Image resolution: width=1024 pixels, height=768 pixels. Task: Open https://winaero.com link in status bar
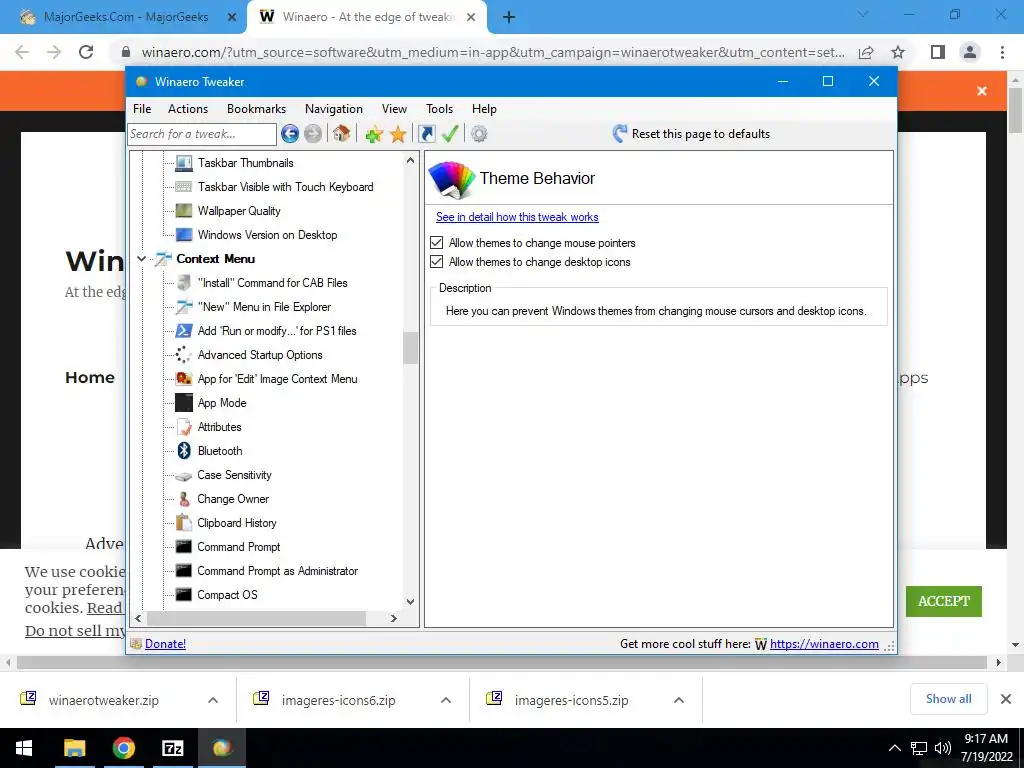tap(824, 644)
